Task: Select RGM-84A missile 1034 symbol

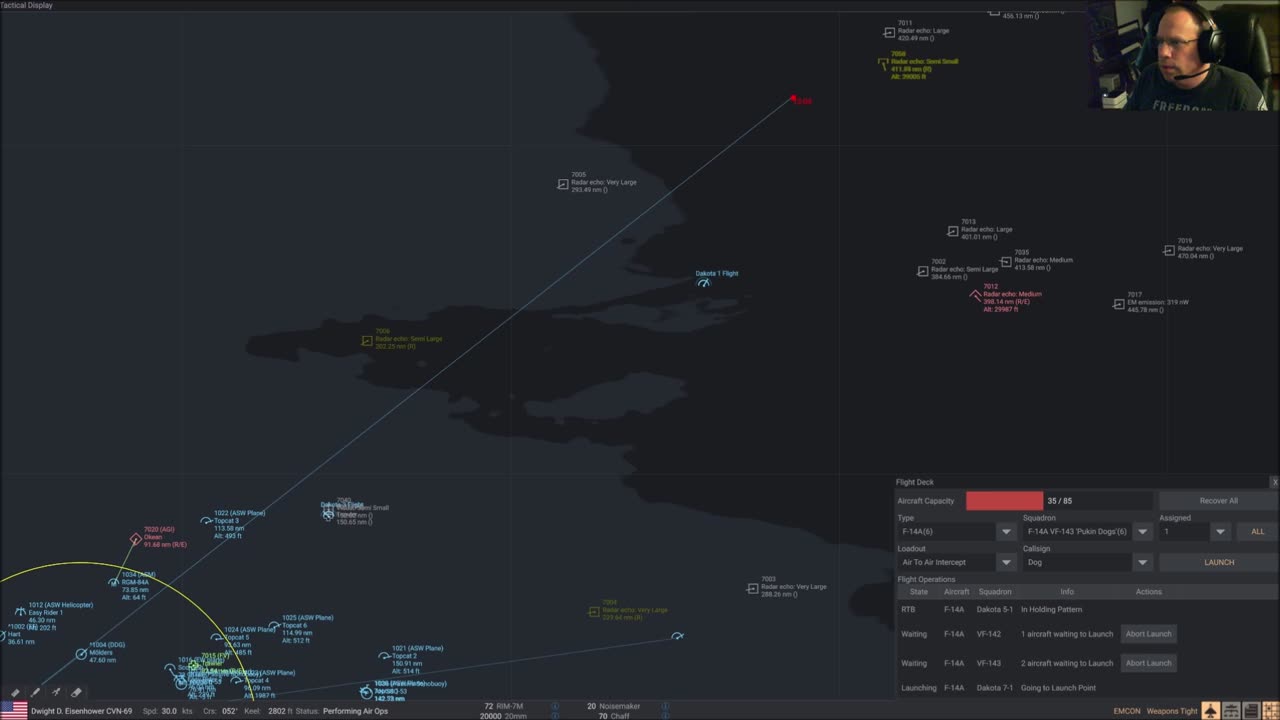Action: pos(114,582)
